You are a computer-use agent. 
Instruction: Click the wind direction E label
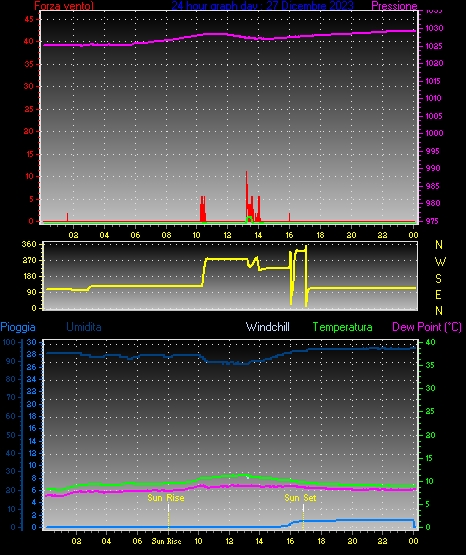[438, 294]
